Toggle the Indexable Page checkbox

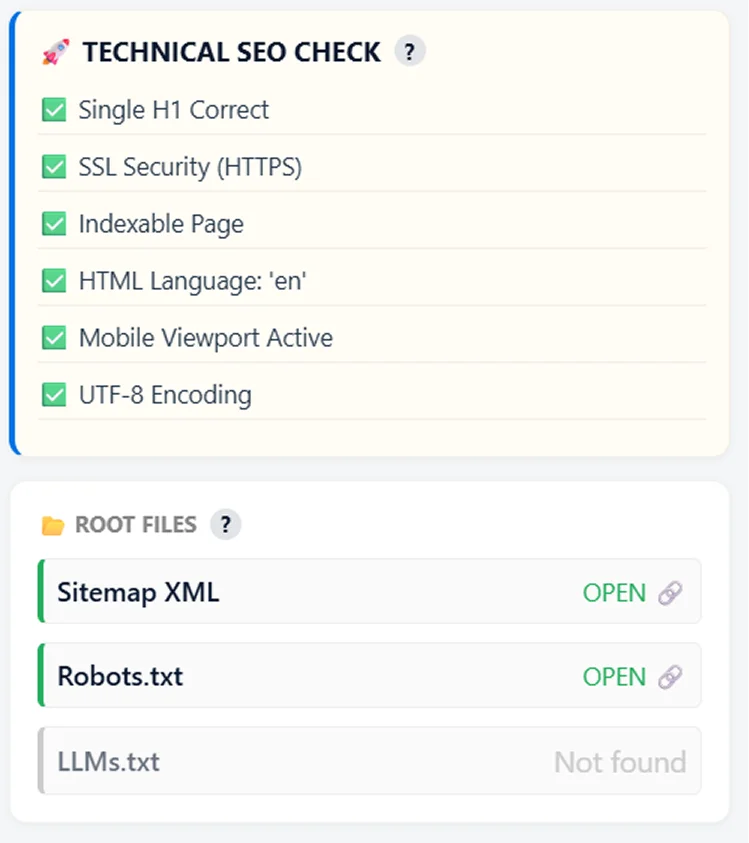55,224
